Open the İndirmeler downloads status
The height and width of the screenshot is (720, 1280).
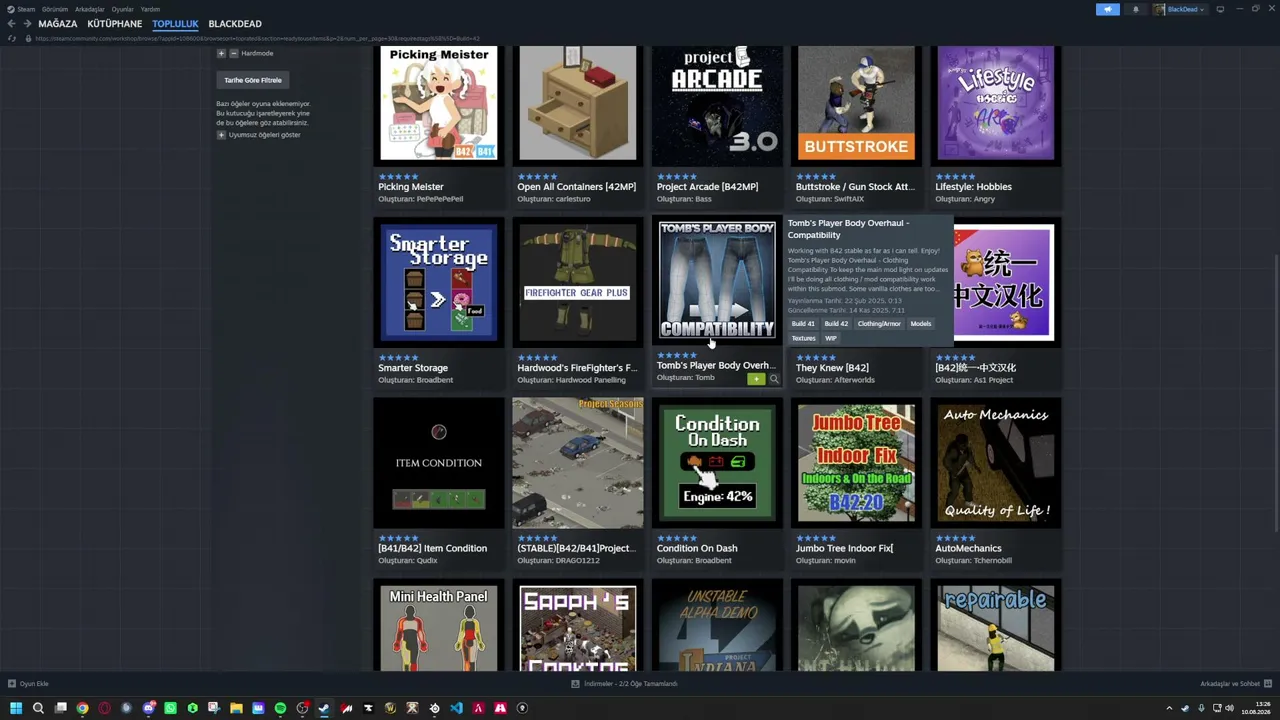point(625,684)
